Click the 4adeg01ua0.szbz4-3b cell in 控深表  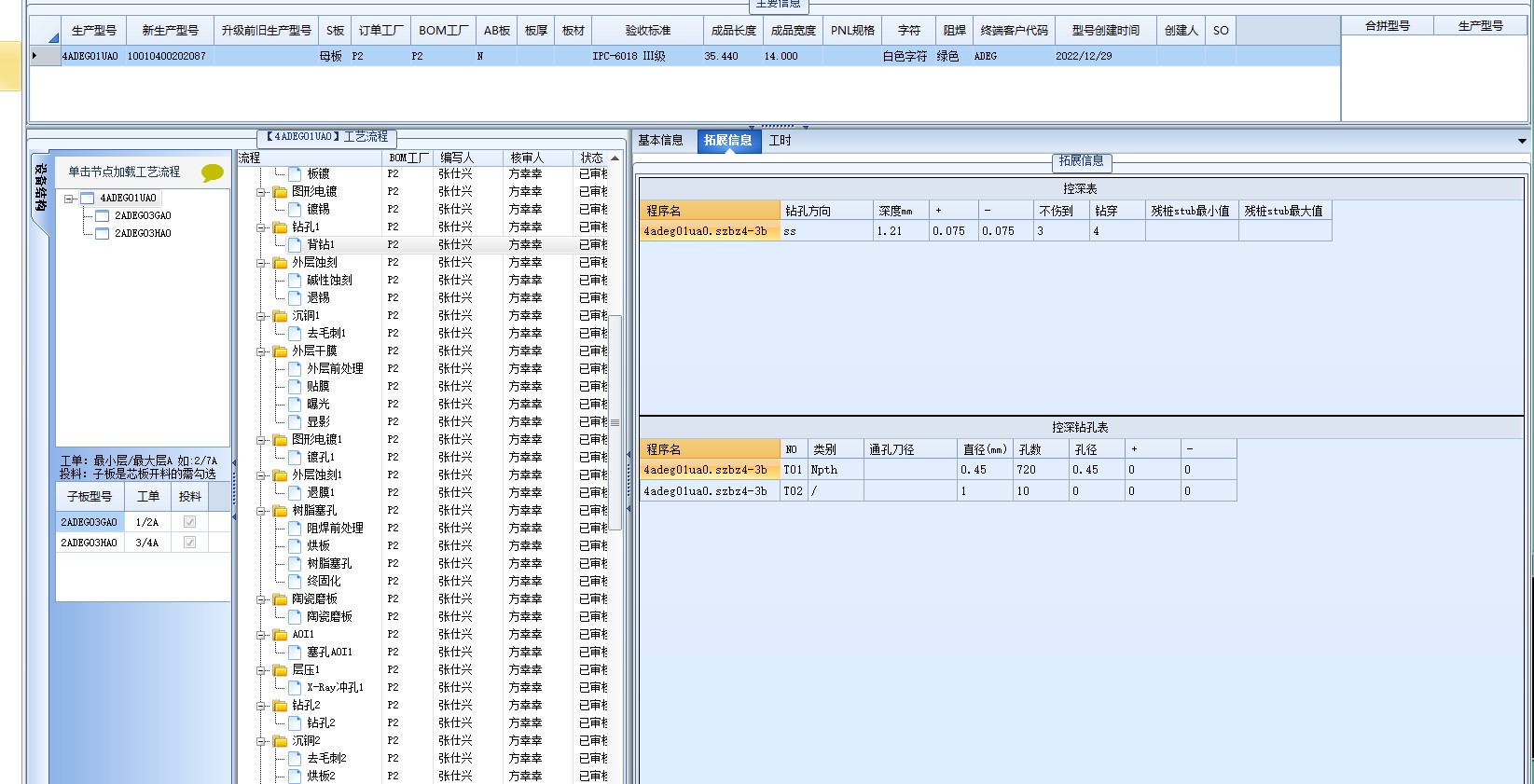[710, 231]
